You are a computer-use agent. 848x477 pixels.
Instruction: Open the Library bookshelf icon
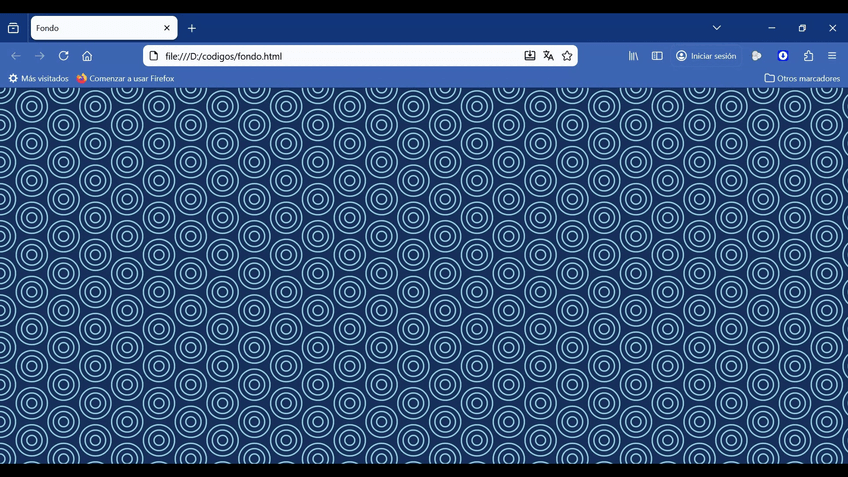coord(633,56)
